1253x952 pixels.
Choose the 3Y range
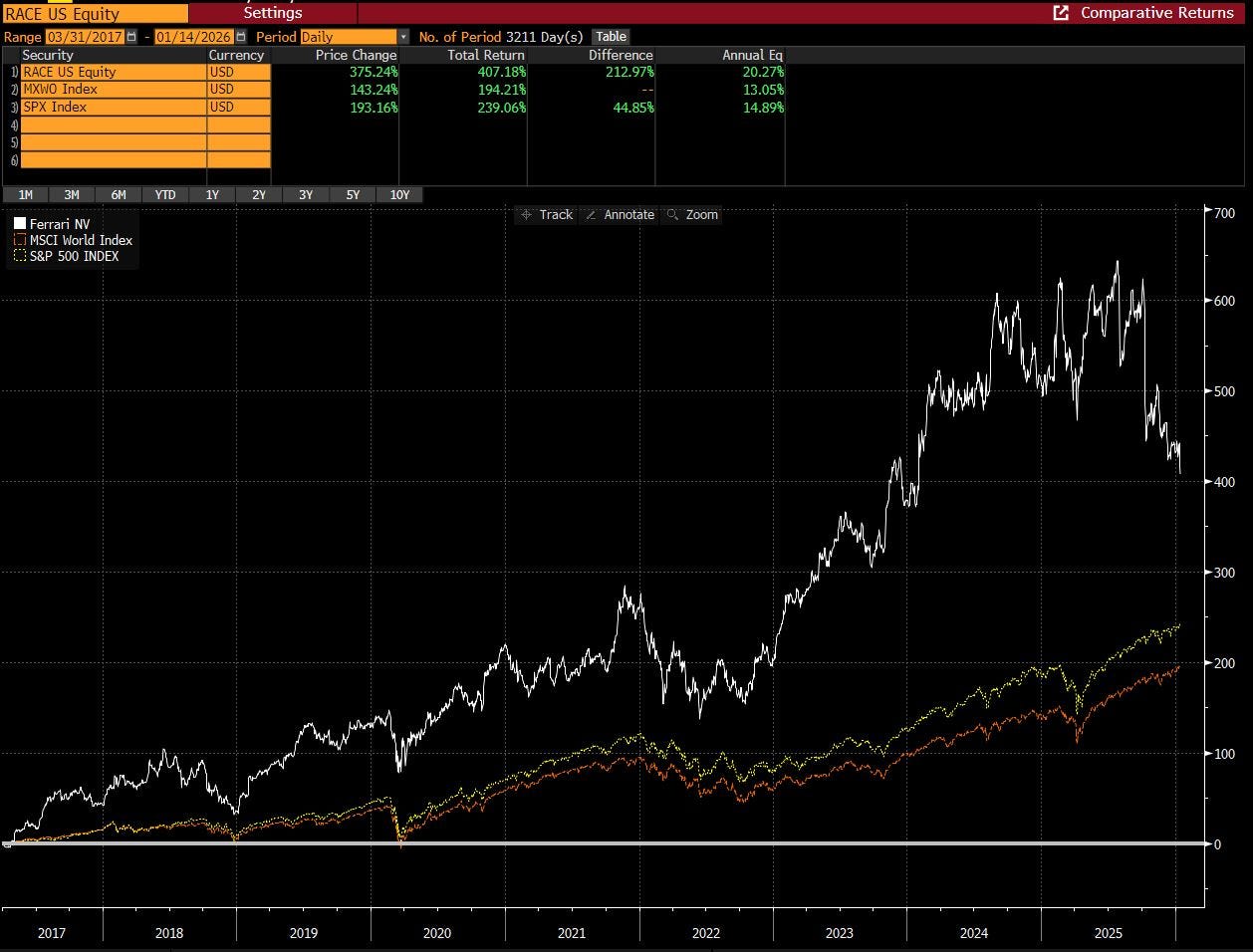tap(306, 195)
